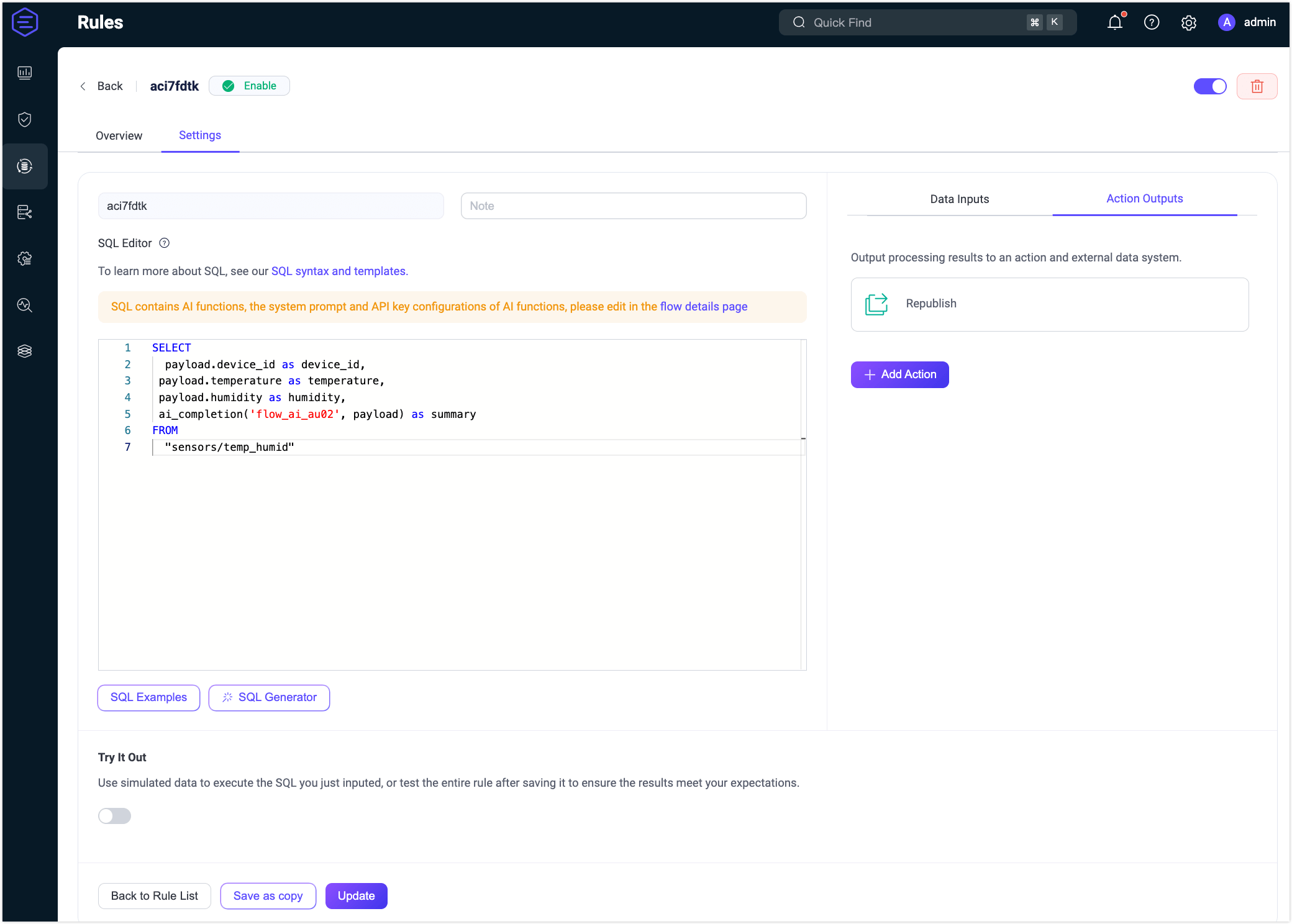Open the Integration sidebar icon
The width and height of the screenshot is (1292, 924).
25,212
